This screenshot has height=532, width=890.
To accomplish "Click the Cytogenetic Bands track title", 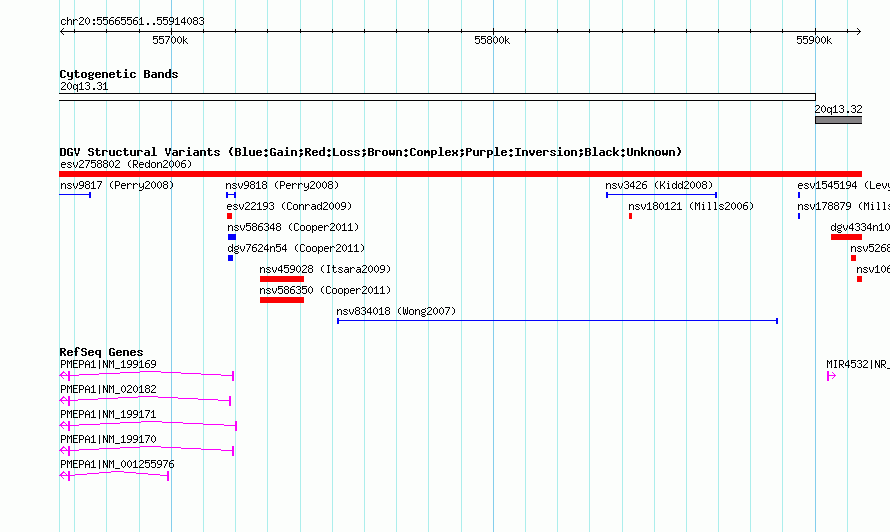I will (119, 74).
